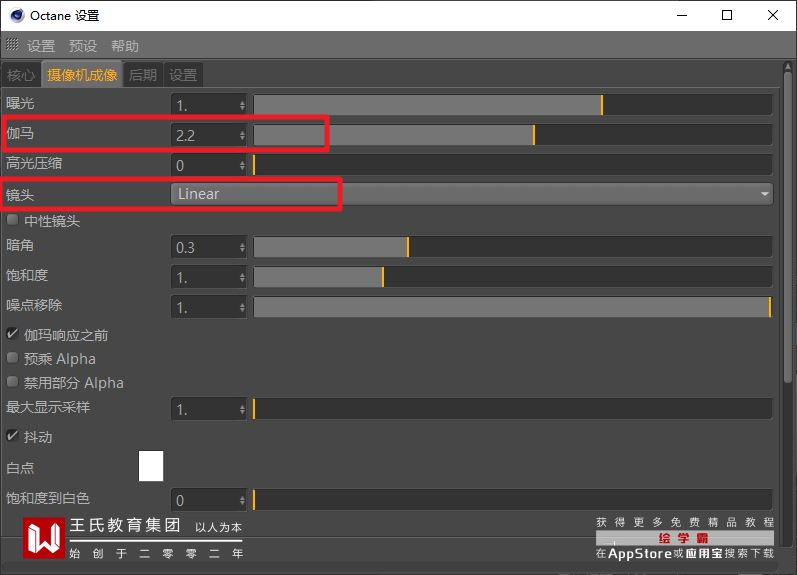Click the 暗角 spinner arrows
Image resolution: width=797 pixels, height=575 pixels.
[x=242, y=248]
